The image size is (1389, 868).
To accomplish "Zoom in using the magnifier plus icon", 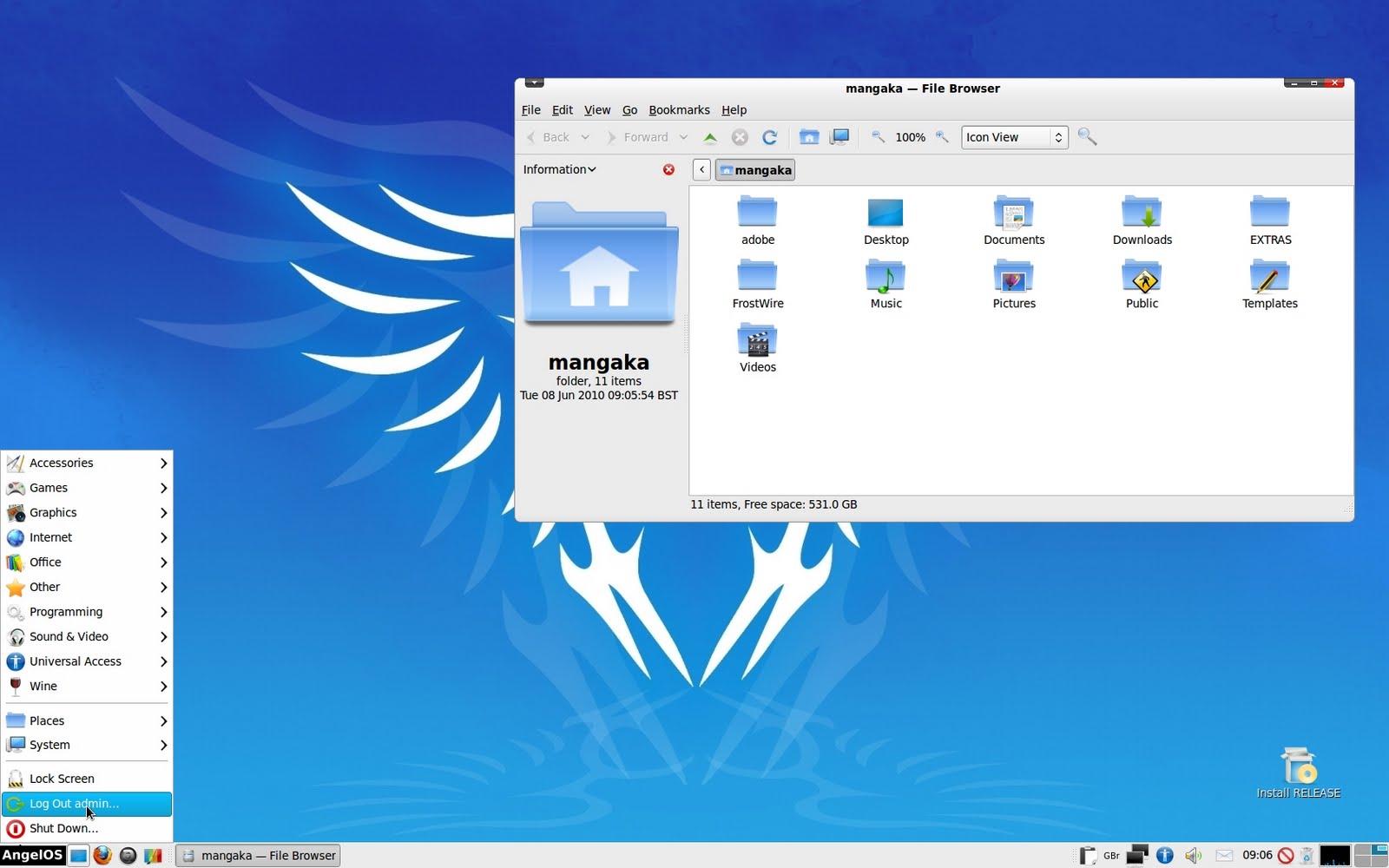I will [943, 137].
